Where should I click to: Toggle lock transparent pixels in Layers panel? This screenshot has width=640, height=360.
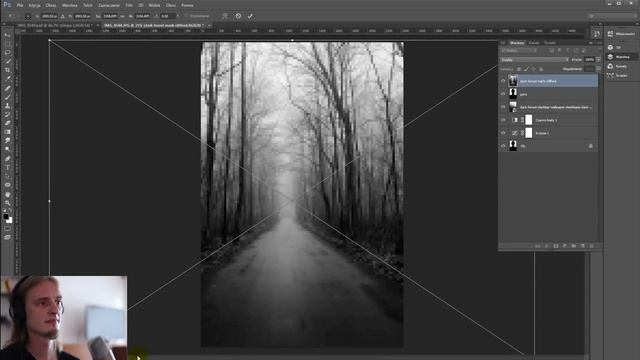coord(519,69)
